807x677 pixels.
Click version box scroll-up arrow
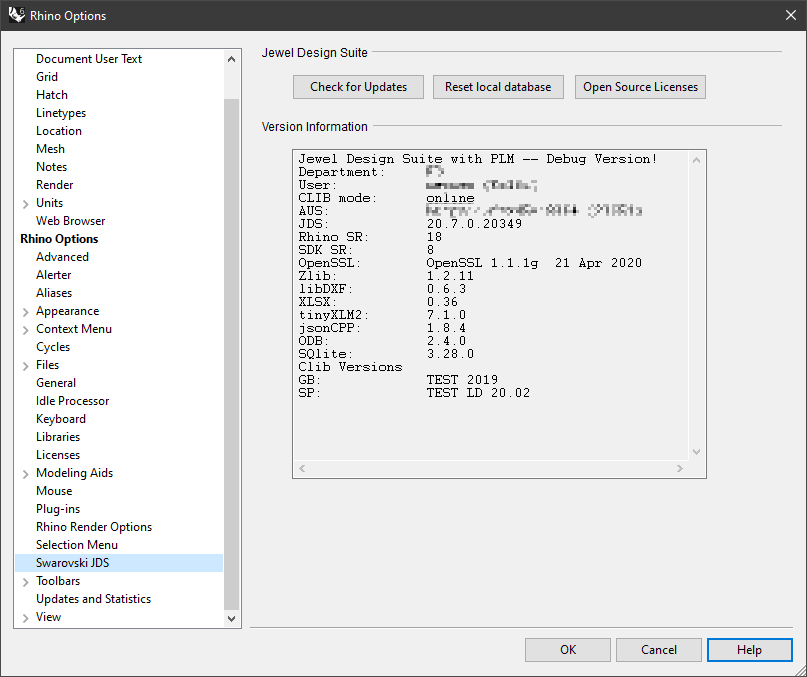coord(696,160)
